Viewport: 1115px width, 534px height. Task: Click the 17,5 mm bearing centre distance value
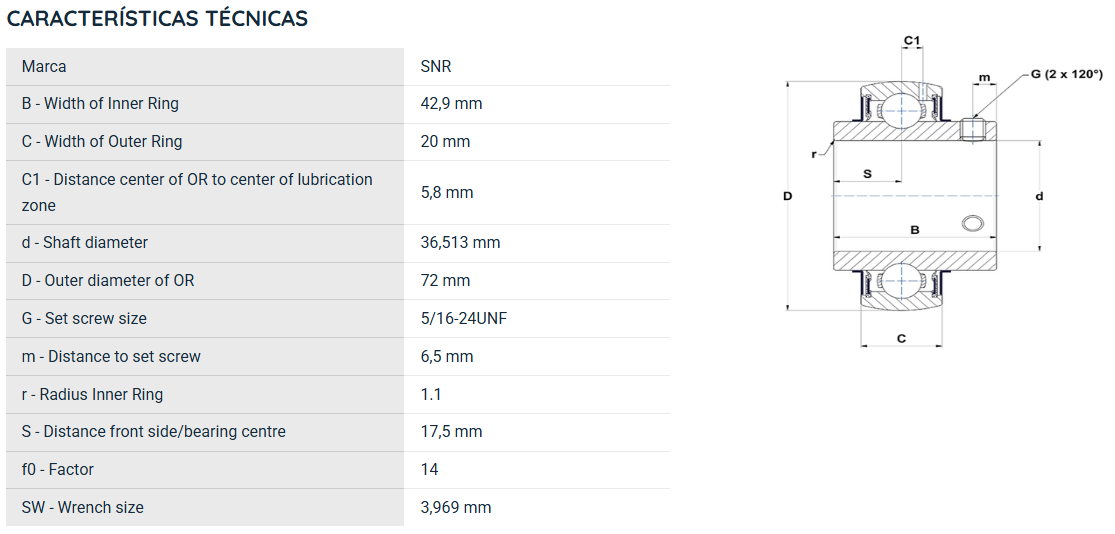tap(452, 432)
